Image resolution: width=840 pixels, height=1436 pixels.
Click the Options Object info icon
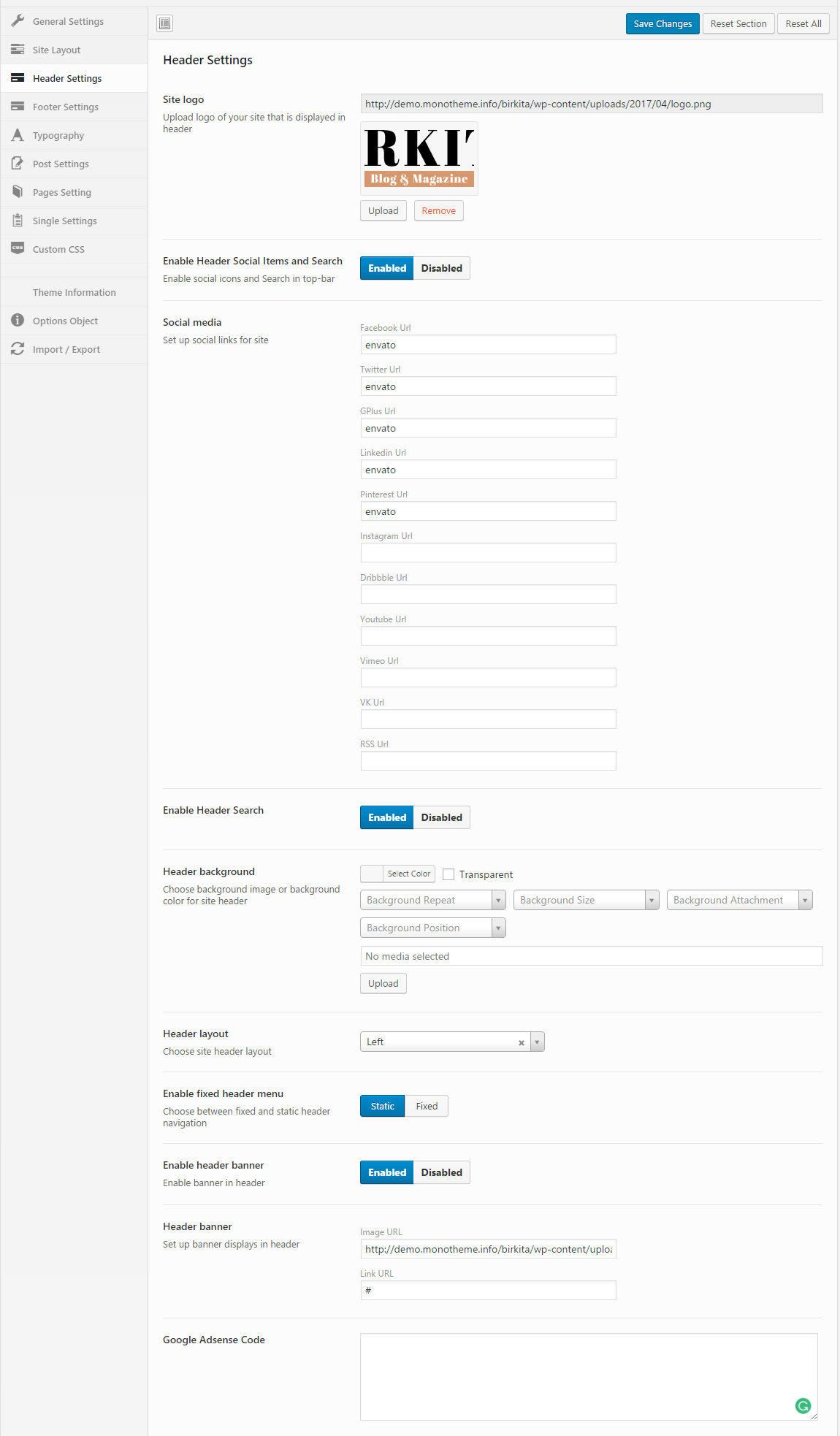coord(18,321)
